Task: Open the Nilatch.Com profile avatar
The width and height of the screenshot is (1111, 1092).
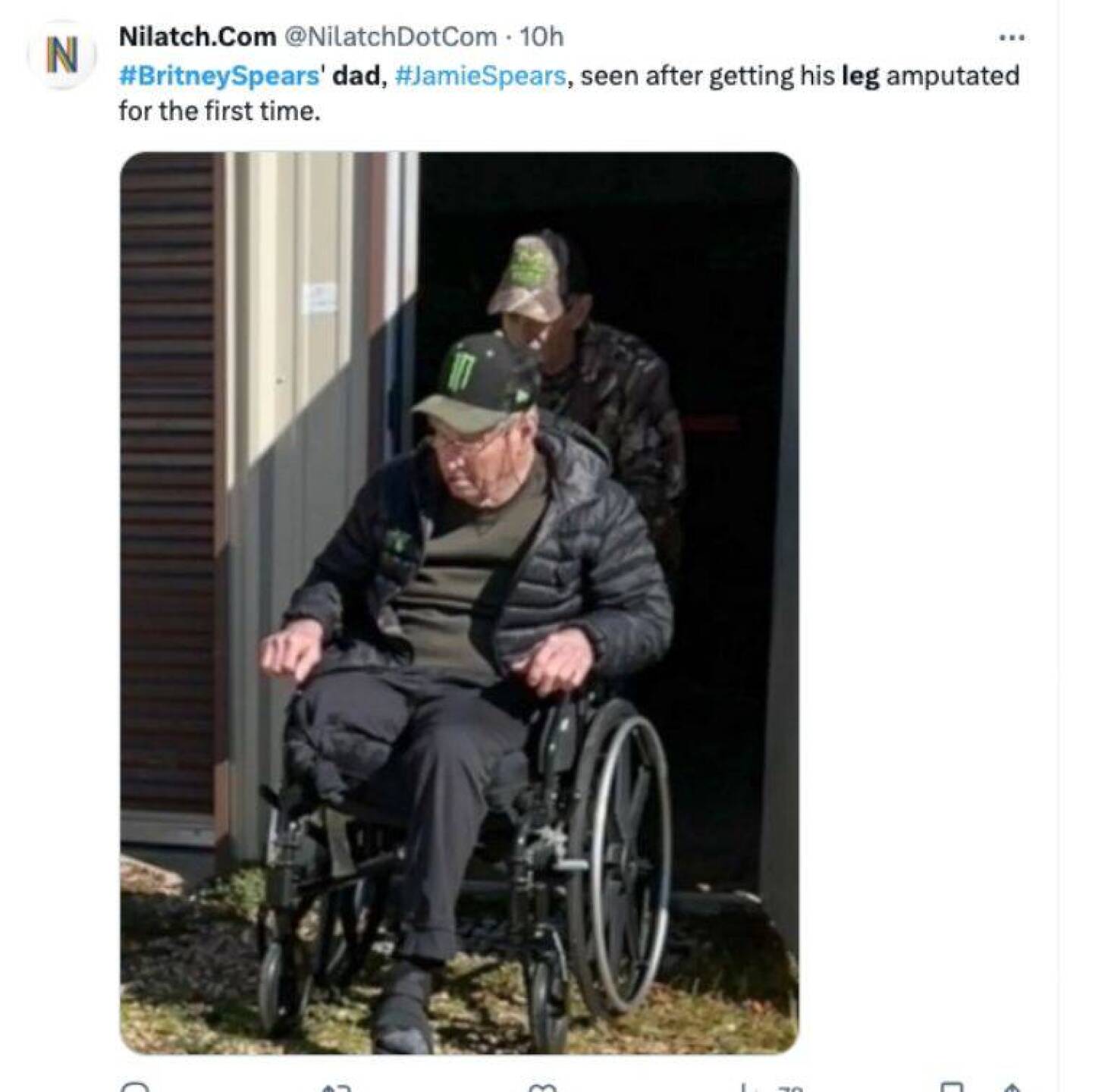Action: point(61,55)
